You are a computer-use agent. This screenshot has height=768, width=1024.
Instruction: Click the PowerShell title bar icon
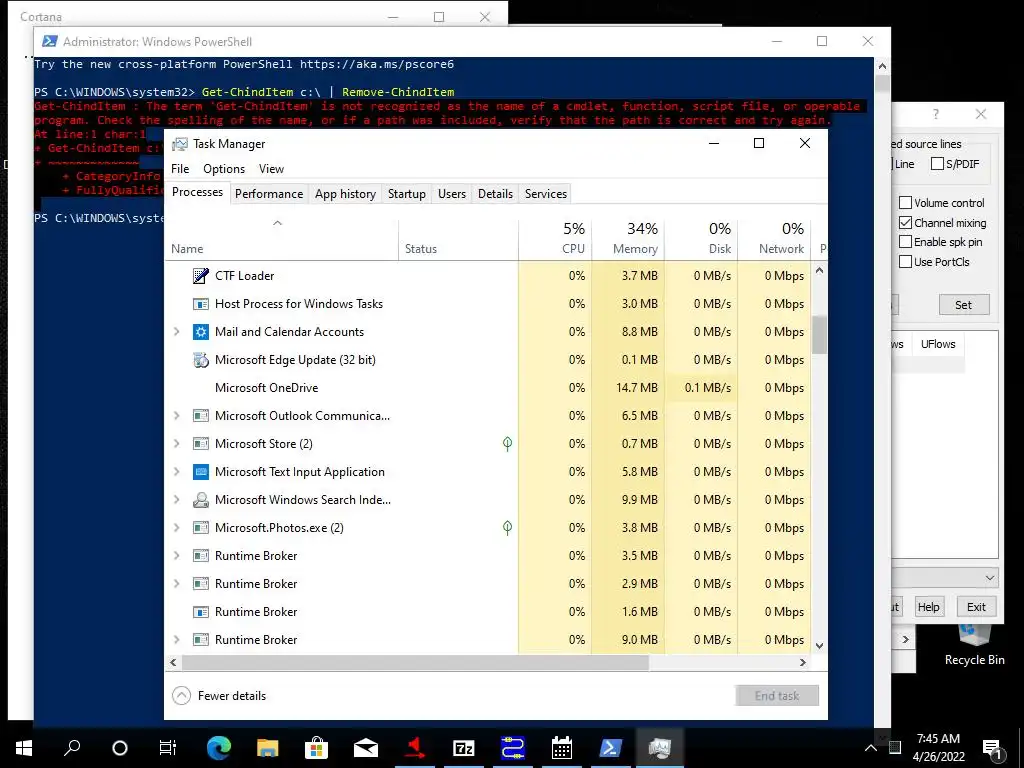(x=49, y=41)
